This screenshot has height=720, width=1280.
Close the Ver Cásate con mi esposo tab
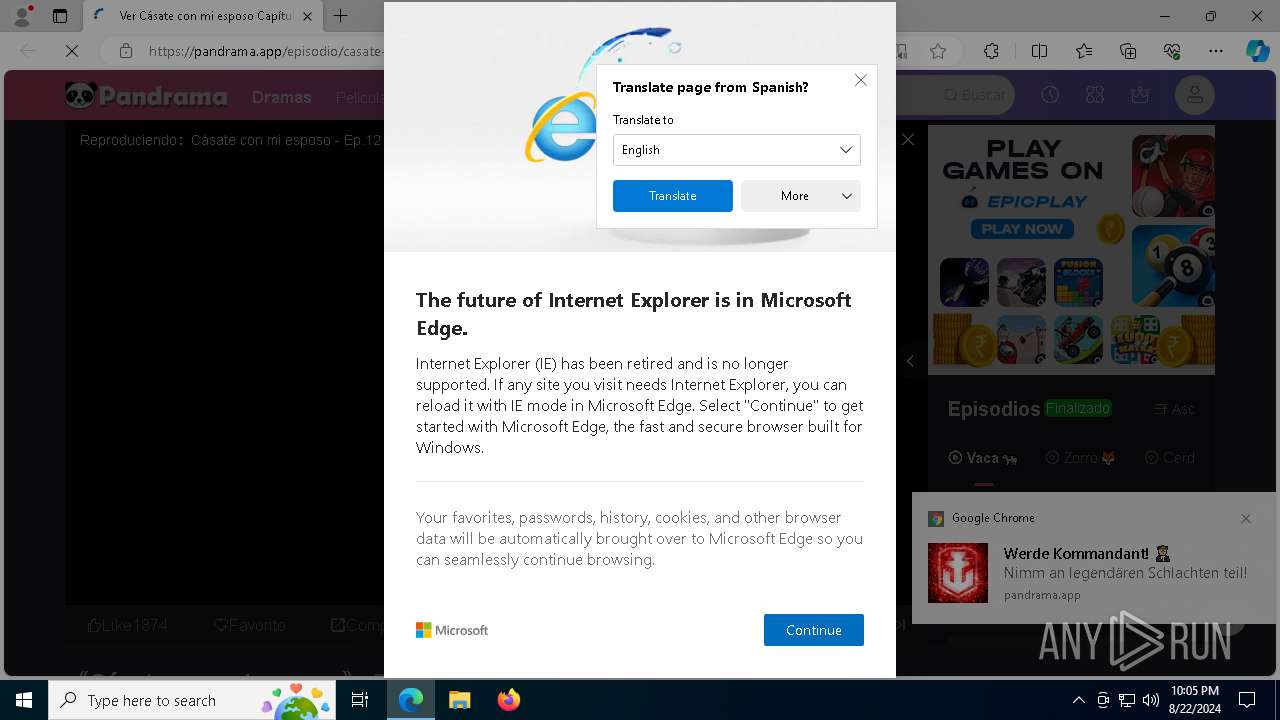click(307, 16)
